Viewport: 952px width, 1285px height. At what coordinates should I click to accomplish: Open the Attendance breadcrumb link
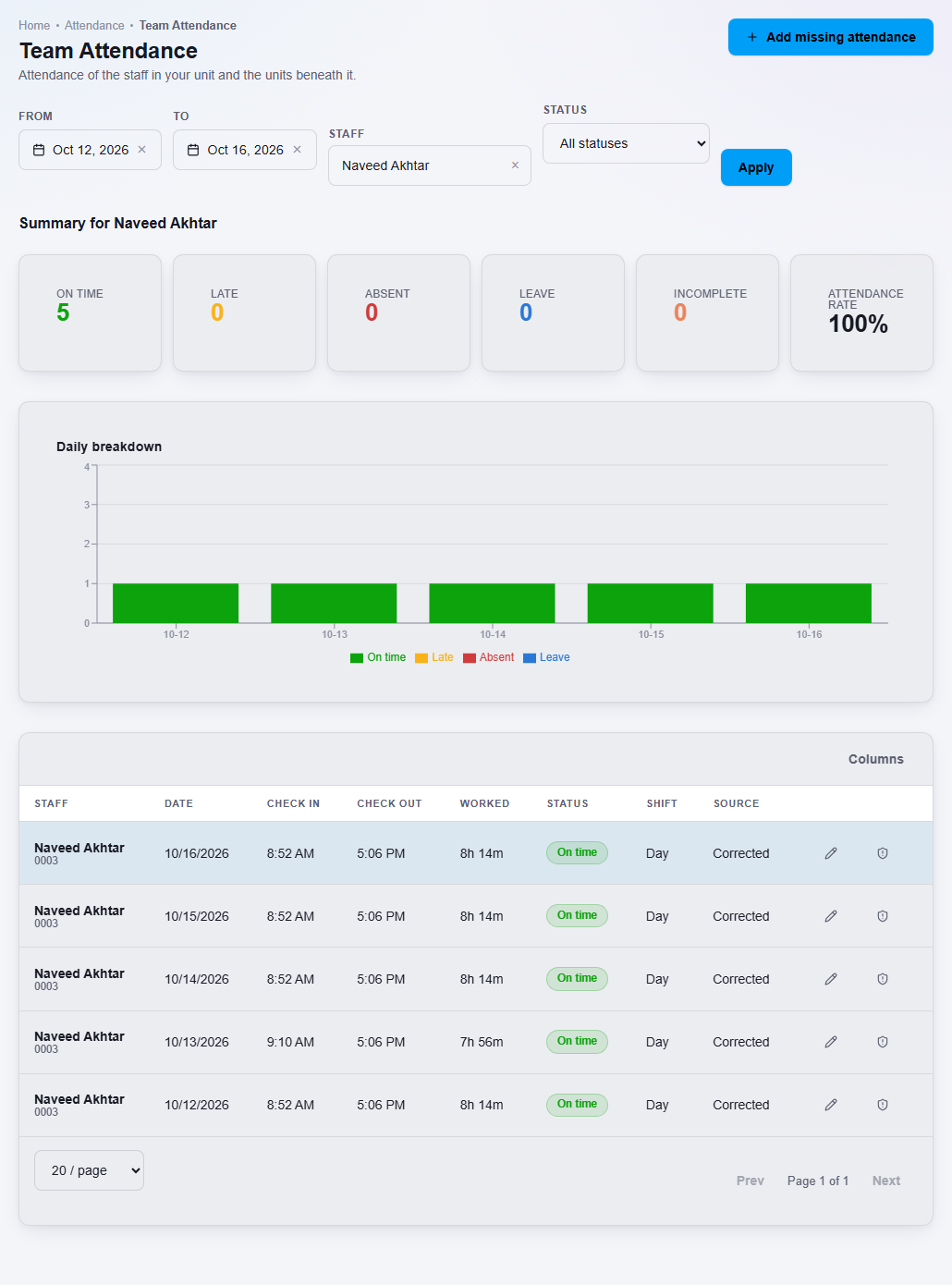[94, 26]
